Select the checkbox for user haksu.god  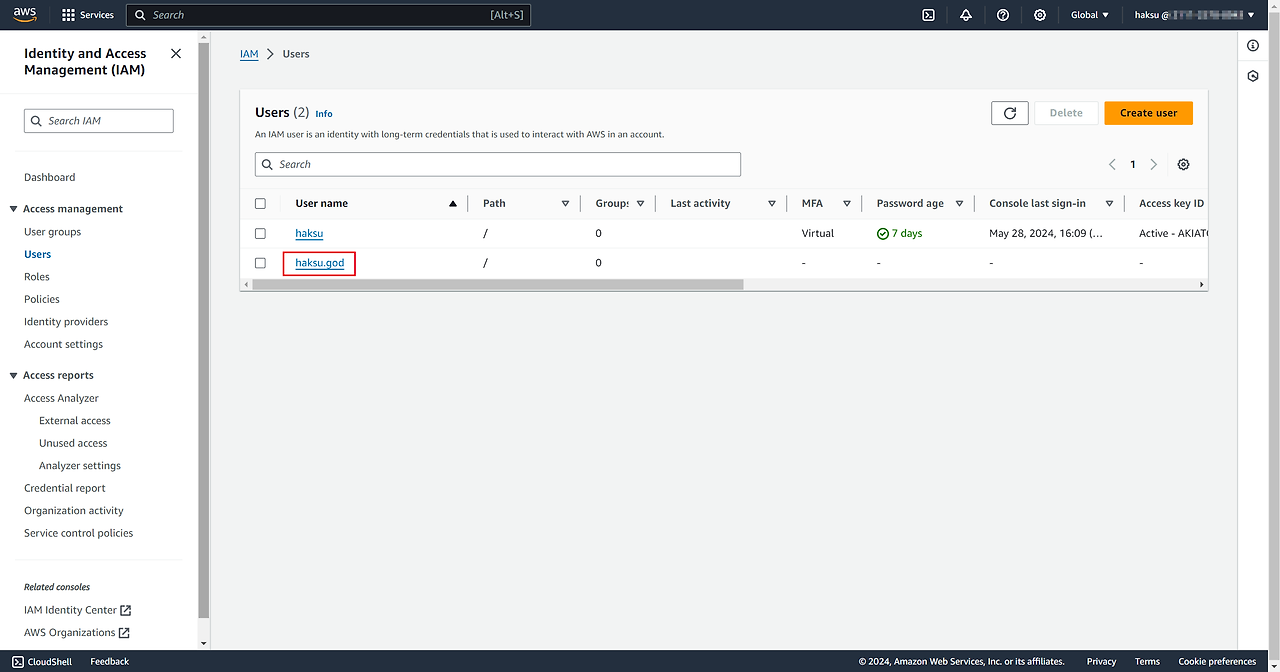tap(260, 263)
